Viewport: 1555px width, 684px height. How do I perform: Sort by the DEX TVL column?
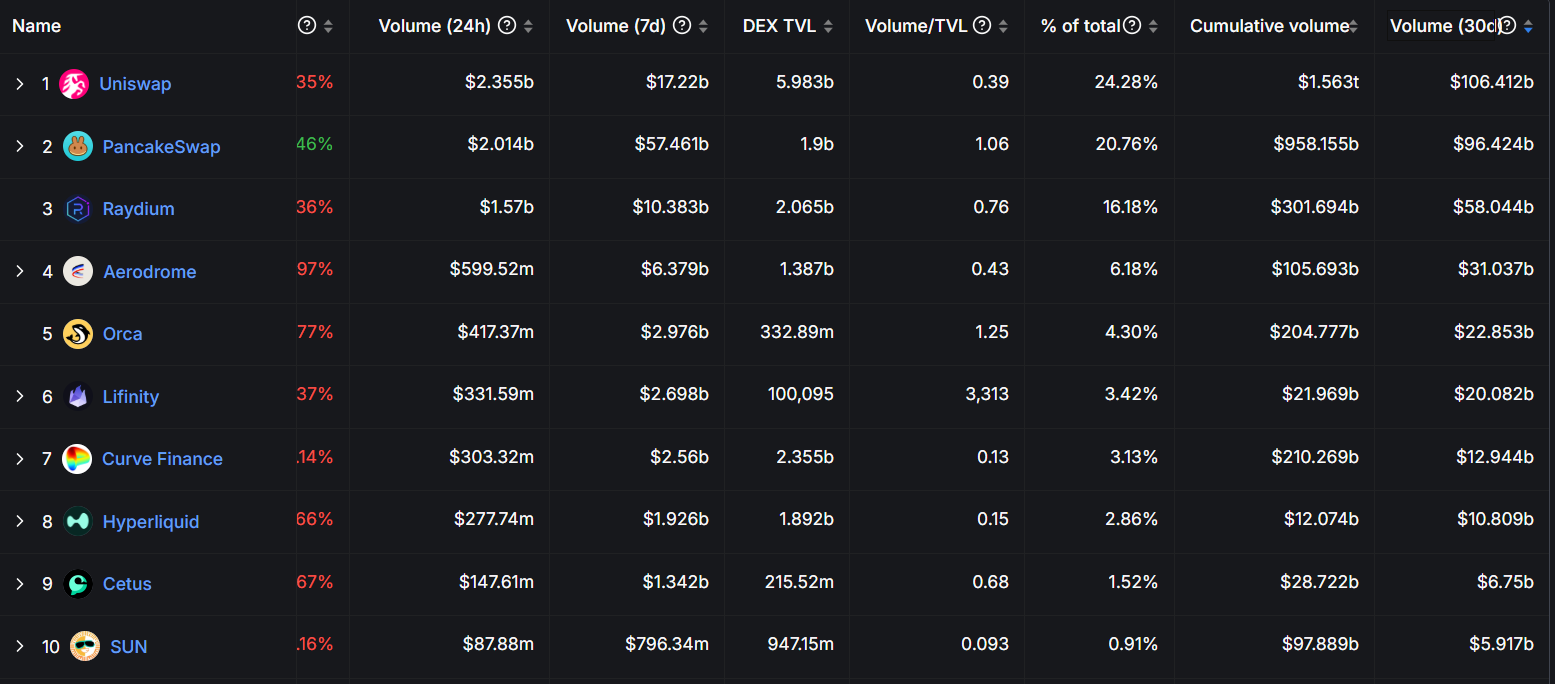pyautogui.click(x=828, y=26)
